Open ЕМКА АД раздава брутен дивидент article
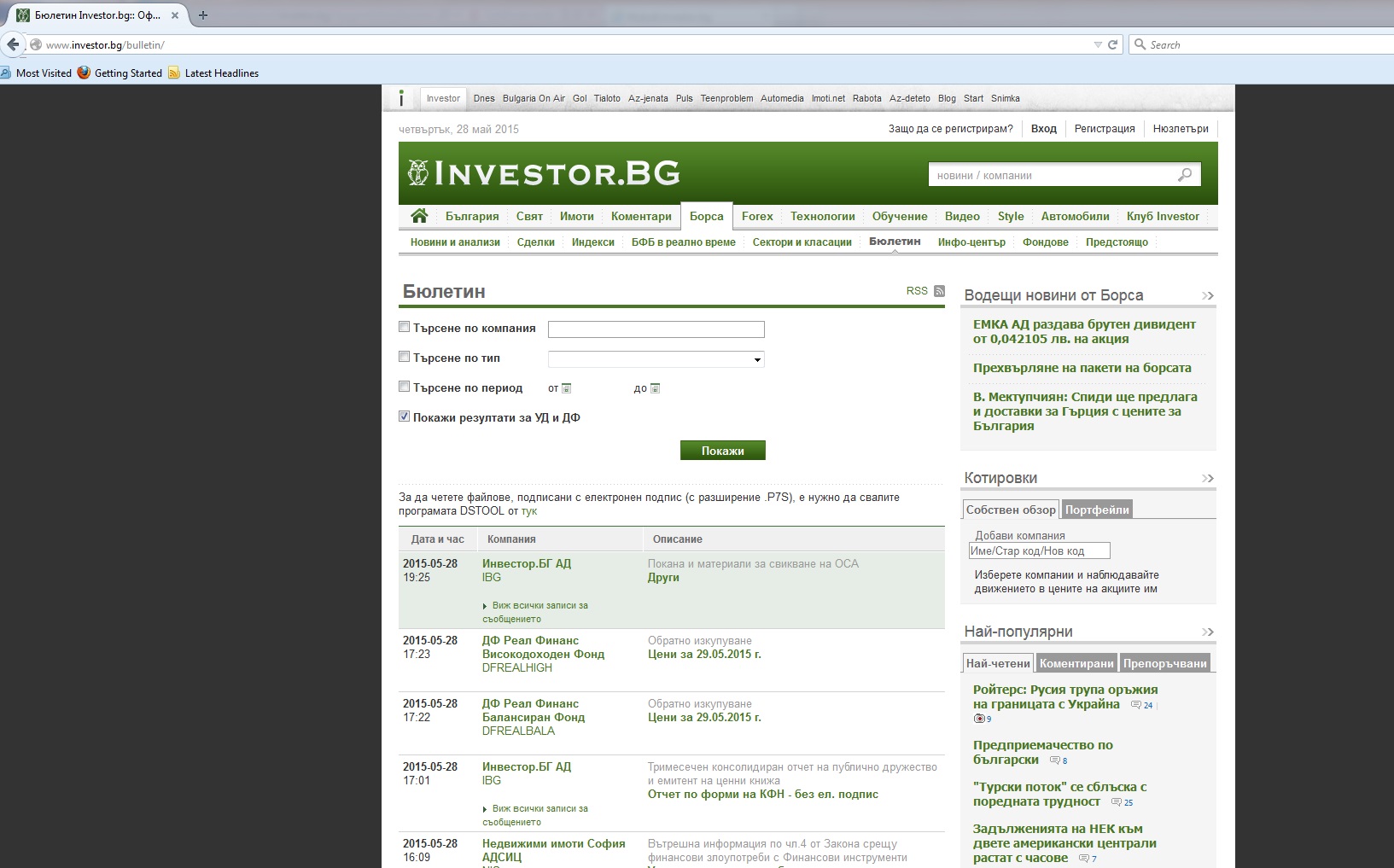The width and height of the screenshot is (1394, 868). [1084, 331]
